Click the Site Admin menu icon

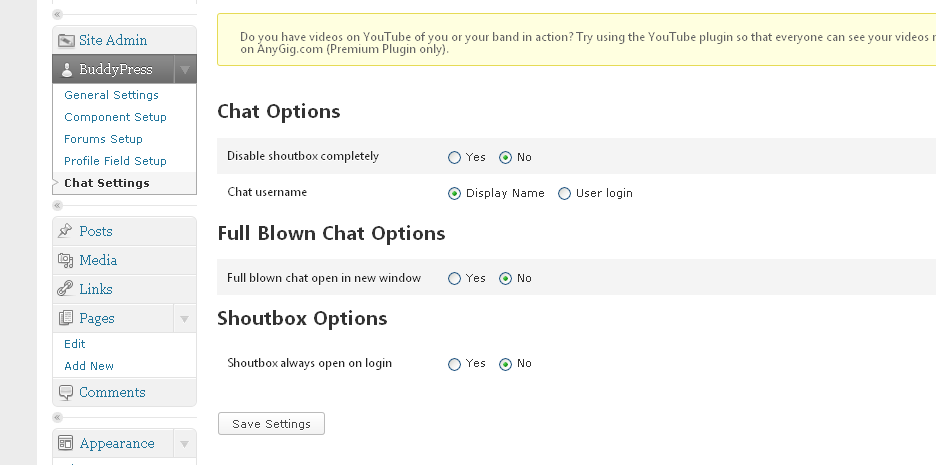coord(66,41)
